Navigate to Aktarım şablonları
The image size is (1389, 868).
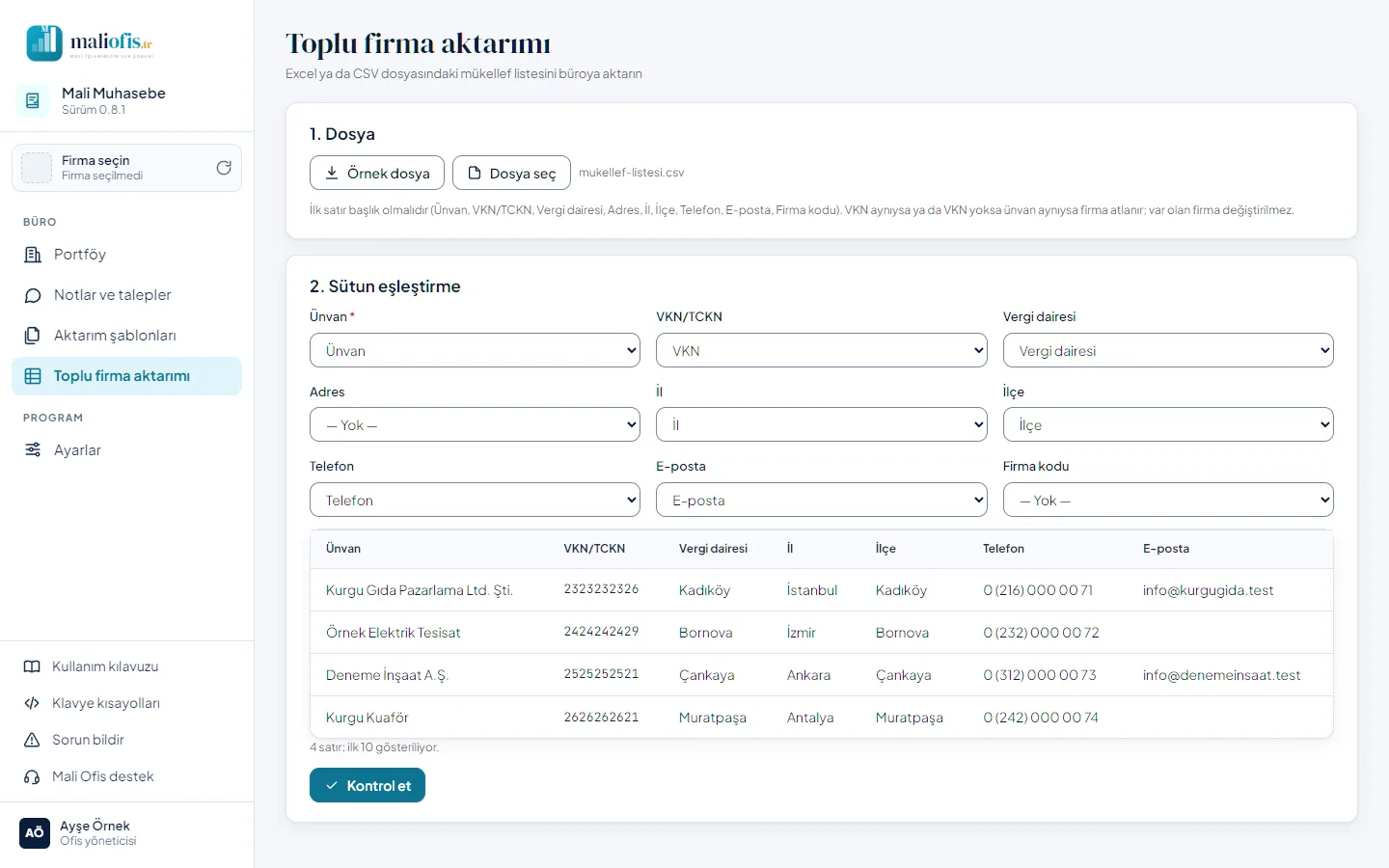(x=126, y=336)
